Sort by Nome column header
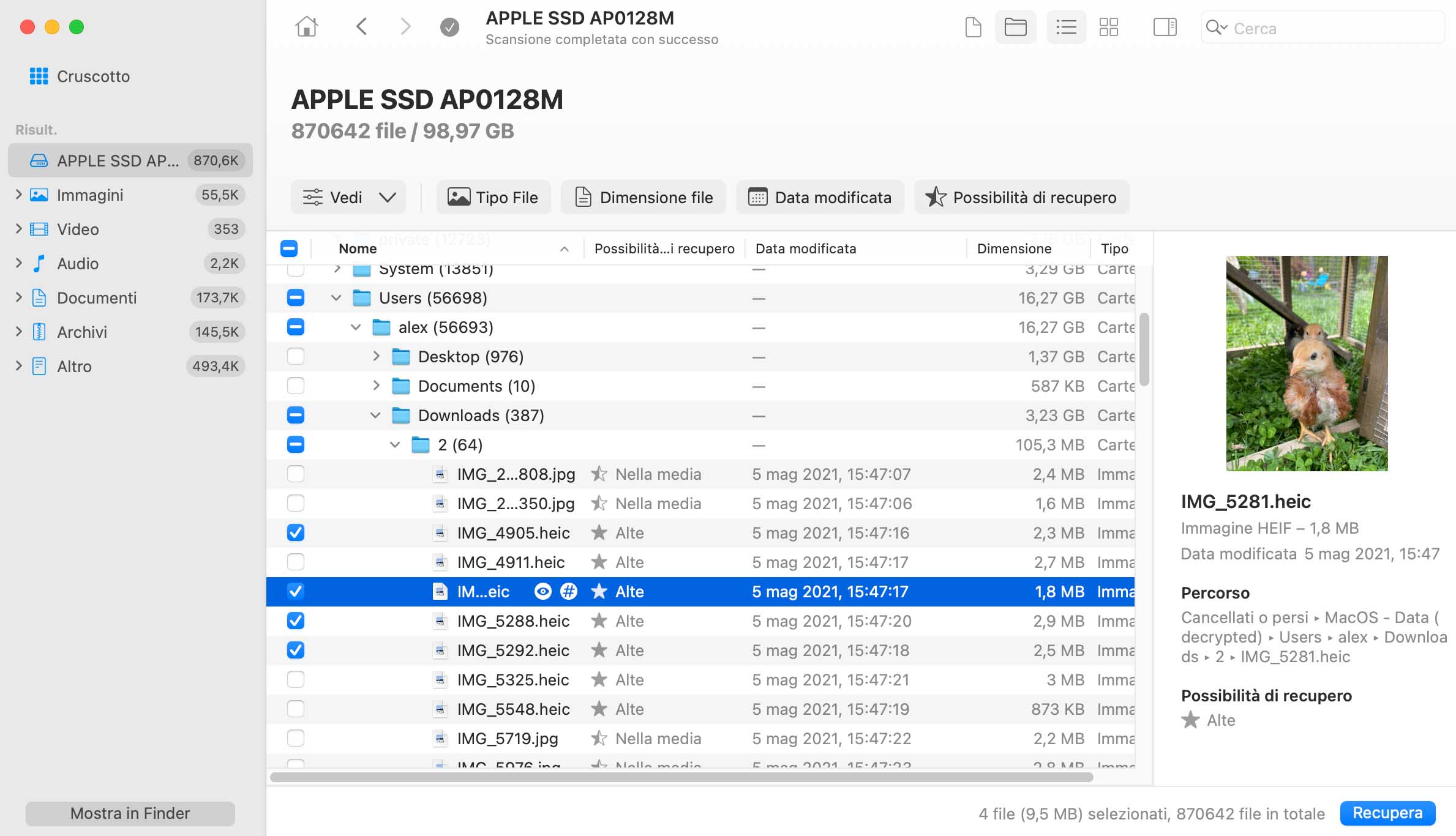The width and height of the screenshot is (1456, 836). (x=447, y=248)
